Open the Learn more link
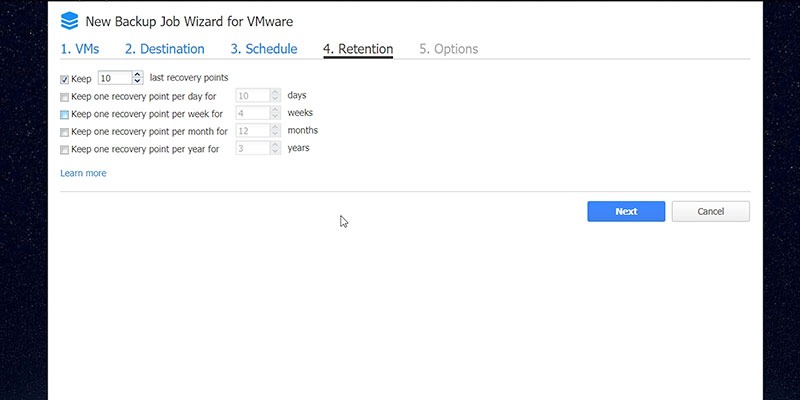The width and height of the screenshot is (800, 400). click(83, 173)
